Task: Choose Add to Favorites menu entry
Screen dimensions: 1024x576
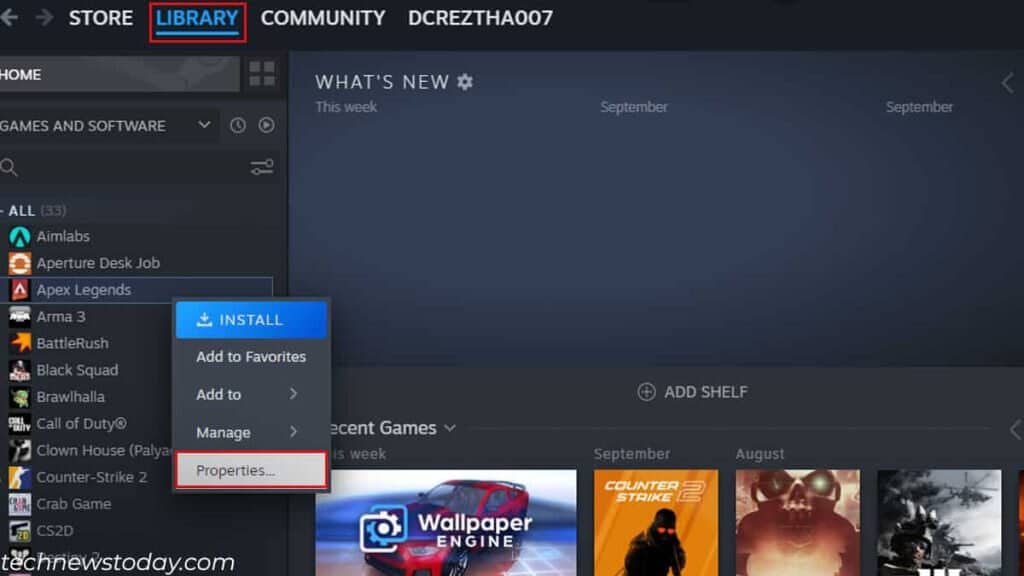Action: click(251, 357)
